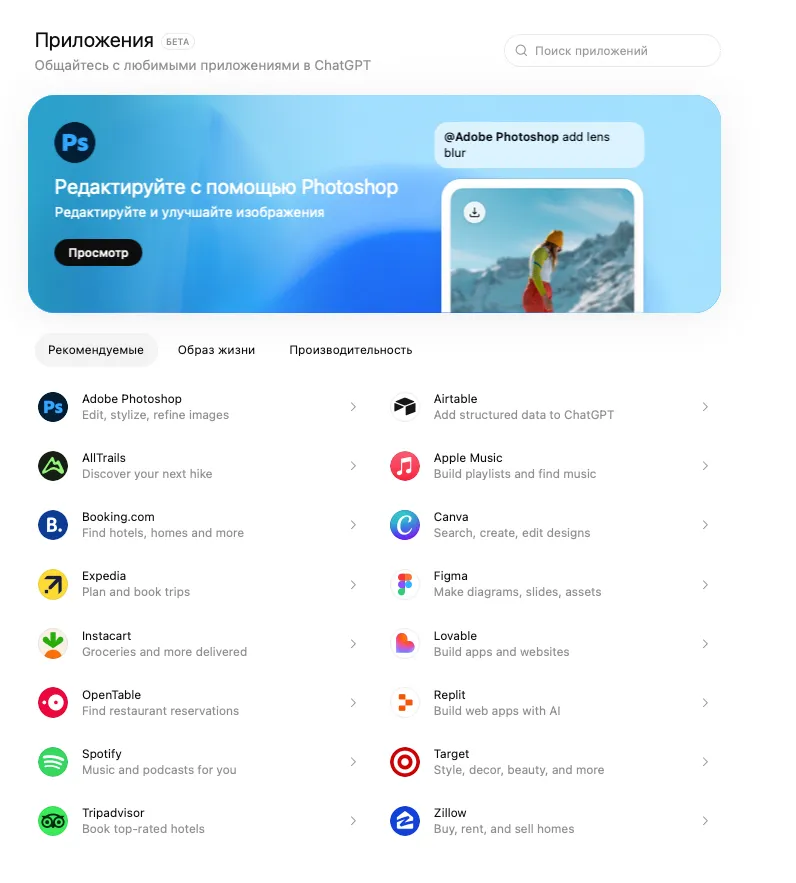This screenshot has height=883, width=796.
Task: Open the Lovable app entry
Action: pos(551,644)
